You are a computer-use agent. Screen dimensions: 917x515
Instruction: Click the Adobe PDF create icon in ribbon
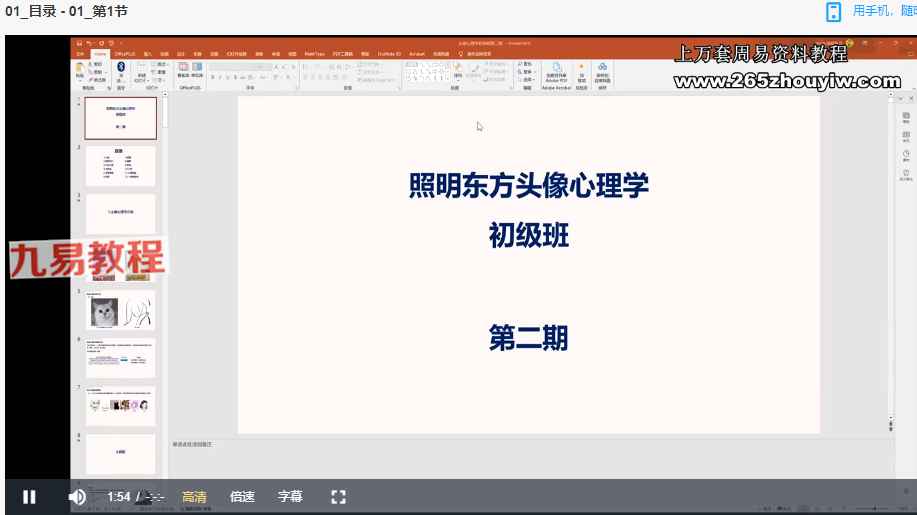point(556,70)
